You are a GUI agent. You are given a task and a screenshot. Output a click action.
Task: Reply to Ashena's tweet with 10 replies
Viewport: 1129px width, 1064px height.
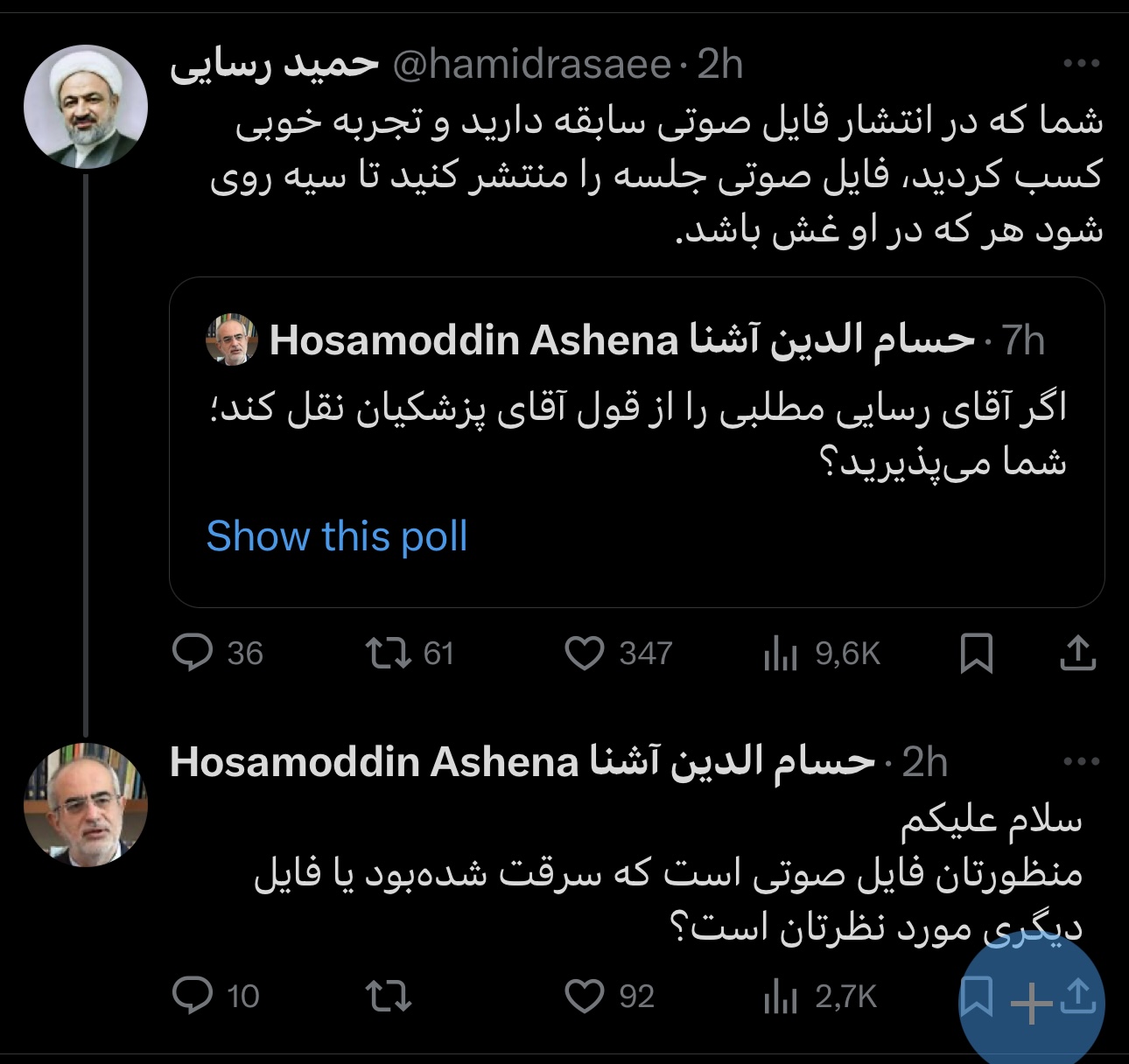[x=193, y=996]
